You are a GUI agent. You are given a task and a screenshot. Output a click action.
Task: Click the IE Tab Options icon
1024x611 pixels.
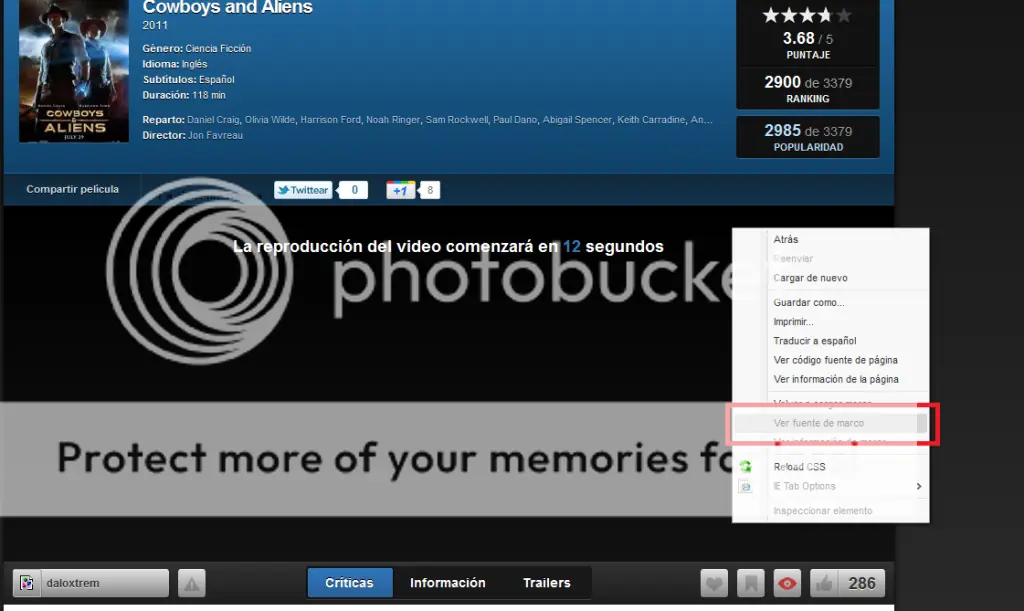point(745,486)
